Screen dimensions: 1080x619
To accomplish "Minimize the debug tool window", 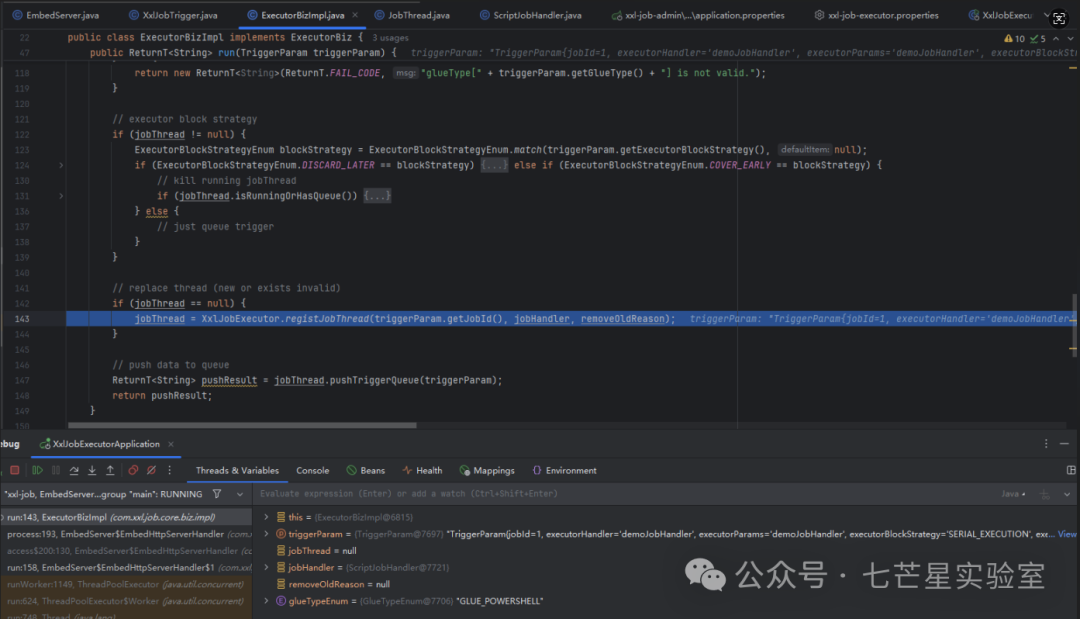I will tap(1064, 444).
